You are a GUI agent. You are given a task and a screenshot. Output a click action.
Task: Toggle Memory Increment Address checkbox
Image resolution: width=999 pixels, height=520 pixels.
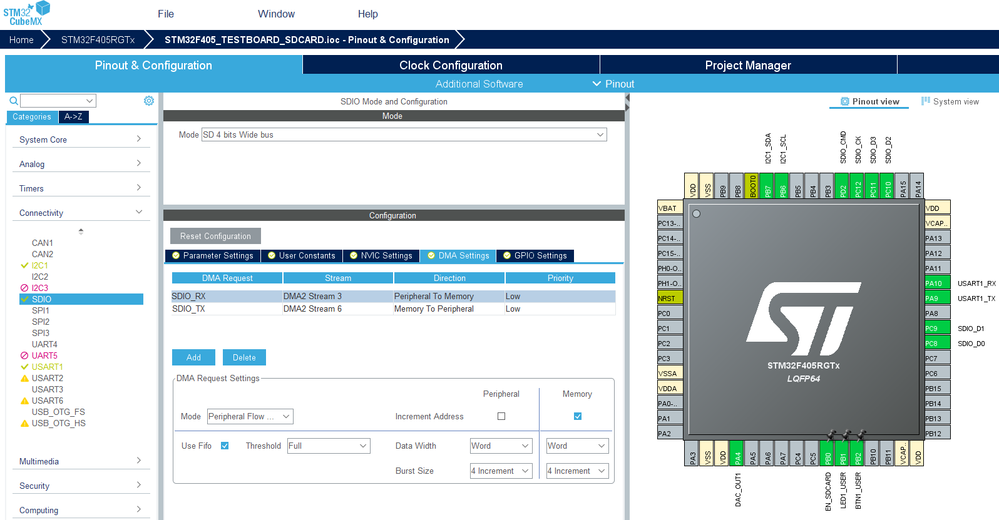pos(577,416)
